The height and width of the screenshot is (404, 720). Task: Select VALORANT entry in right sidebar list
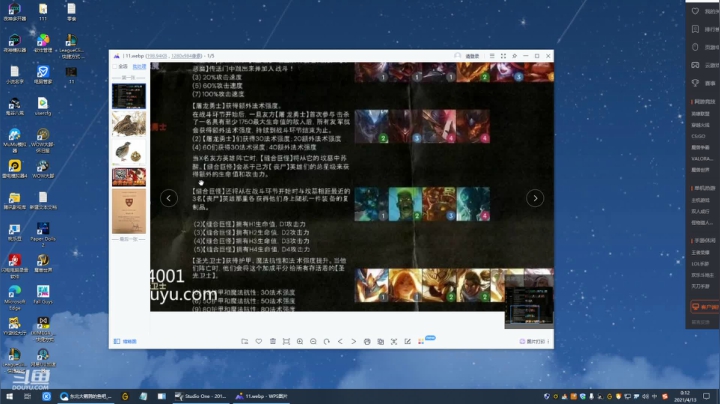coord(702,158)
